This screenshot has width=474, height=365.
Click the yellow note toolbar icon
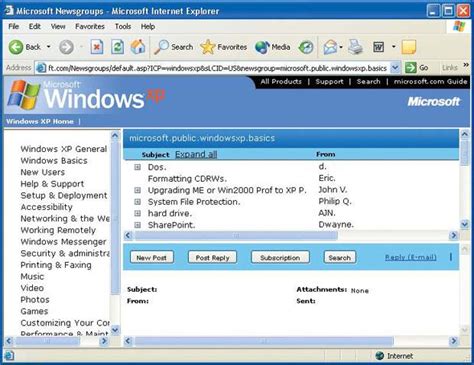pyautogui.click(x=409, y=47)
